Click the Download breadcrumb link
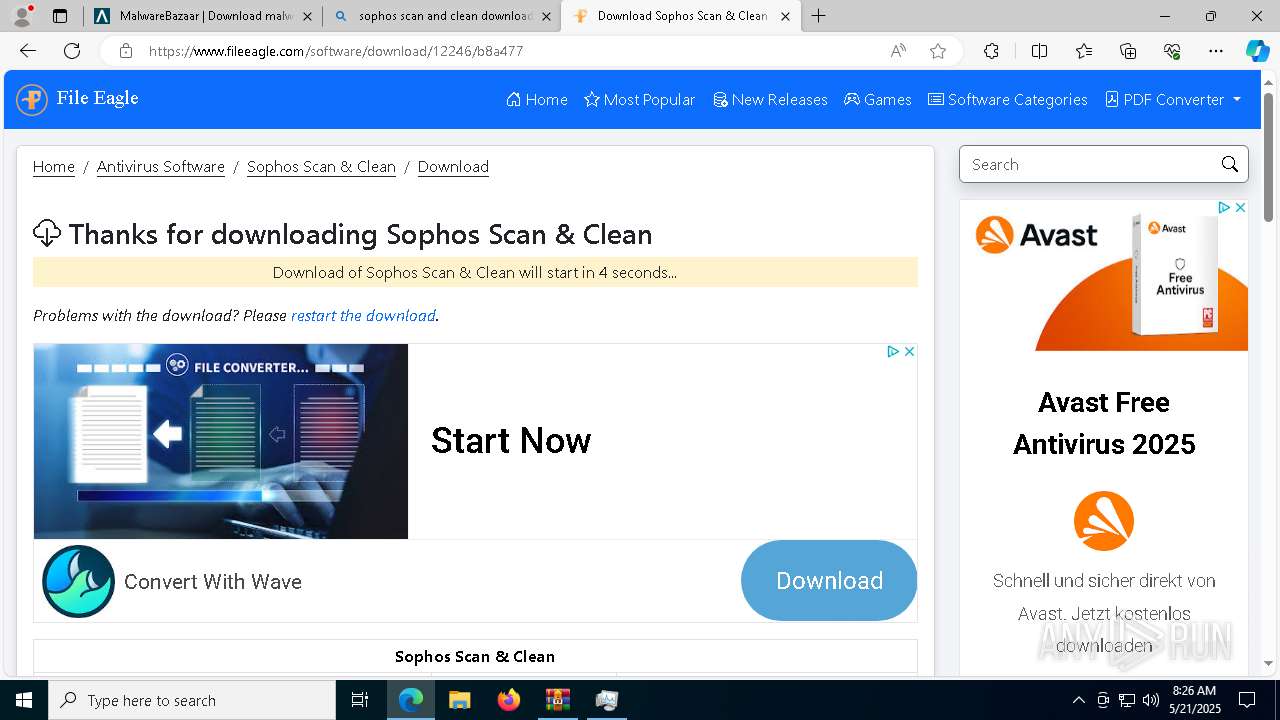This screenshot has height=720, width=1280. (453, 167)
